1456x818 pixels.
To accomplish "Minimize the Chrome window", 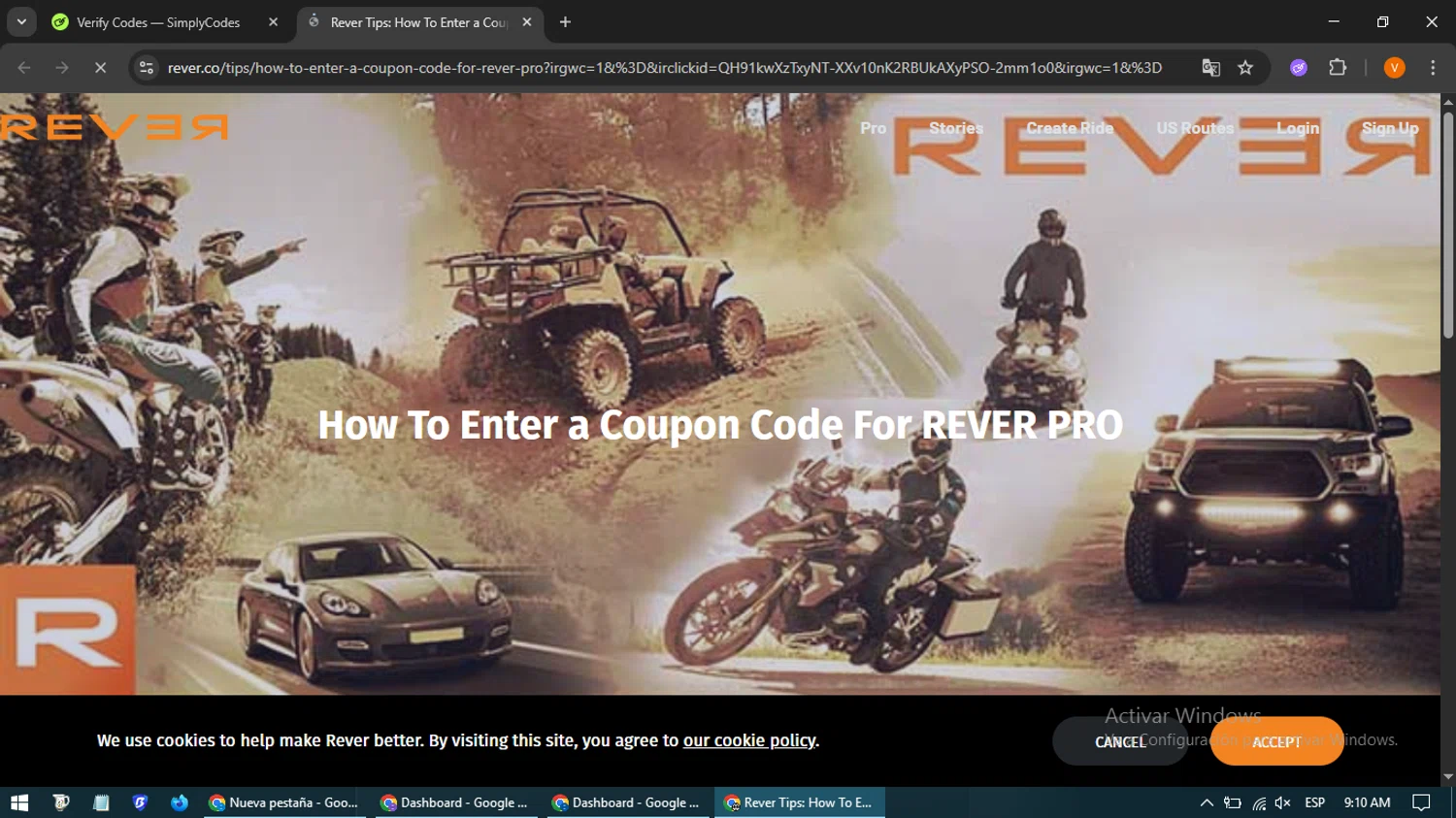I will [x=1334, y=21].
